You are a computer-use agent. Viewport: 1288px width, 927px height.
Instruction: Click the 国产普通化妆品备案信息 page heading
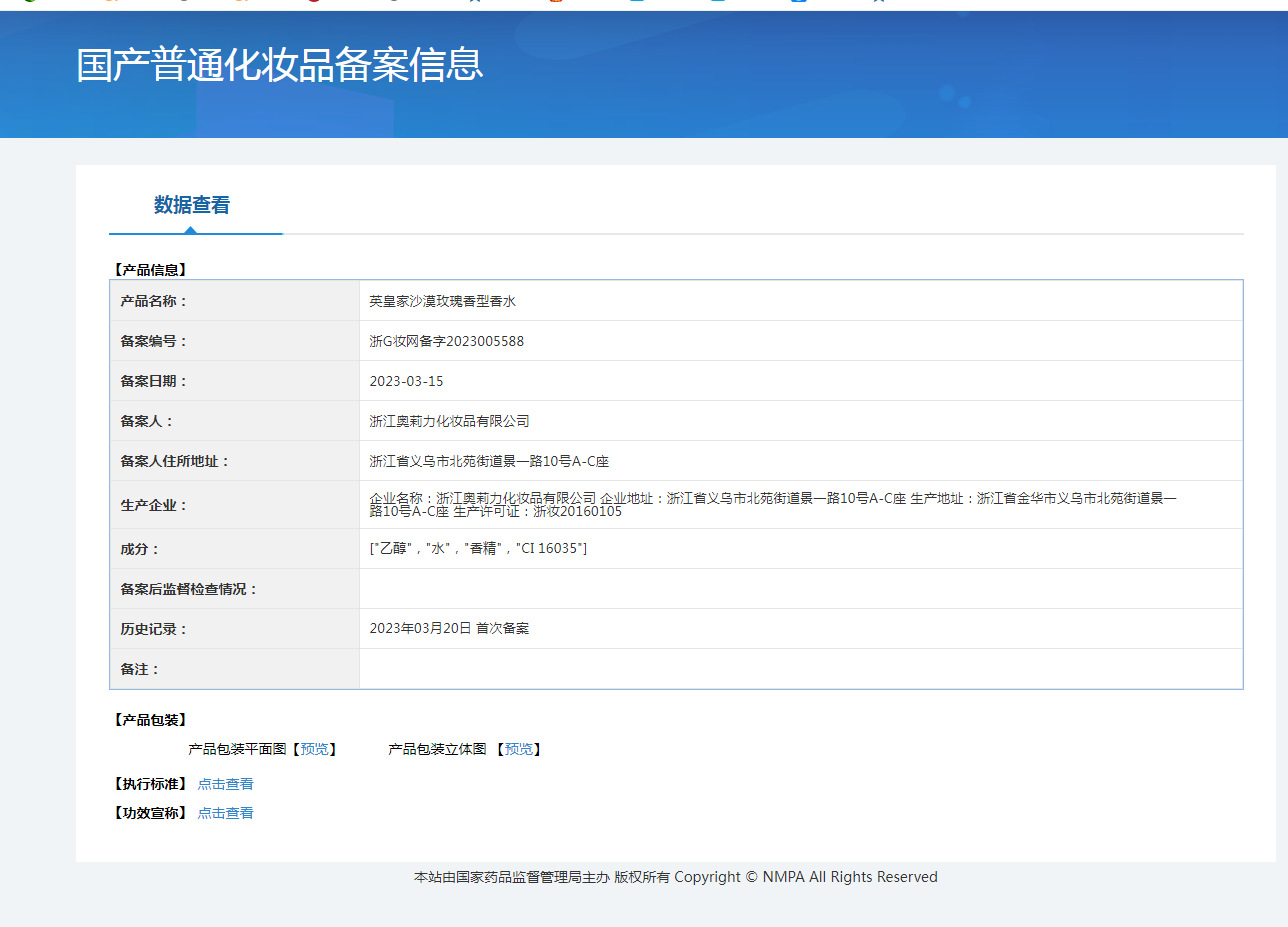tap(280, 64)
